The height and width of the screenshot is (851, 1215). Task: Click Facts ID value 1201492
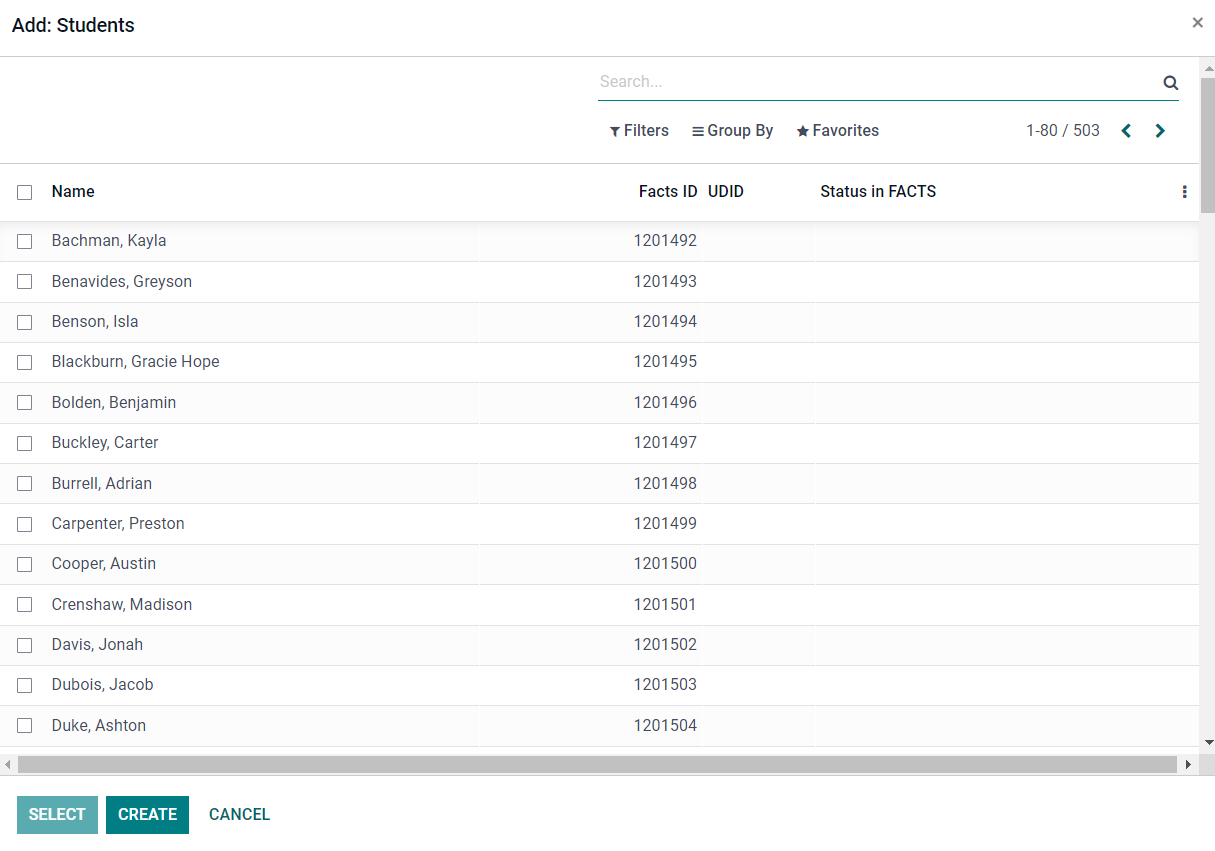point(665,241)
